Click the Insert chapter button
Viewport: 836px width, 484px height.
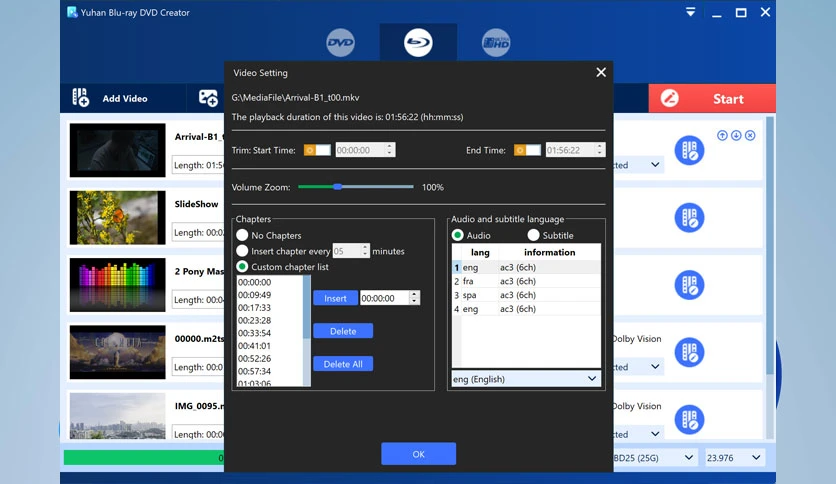tap(335, 299)
